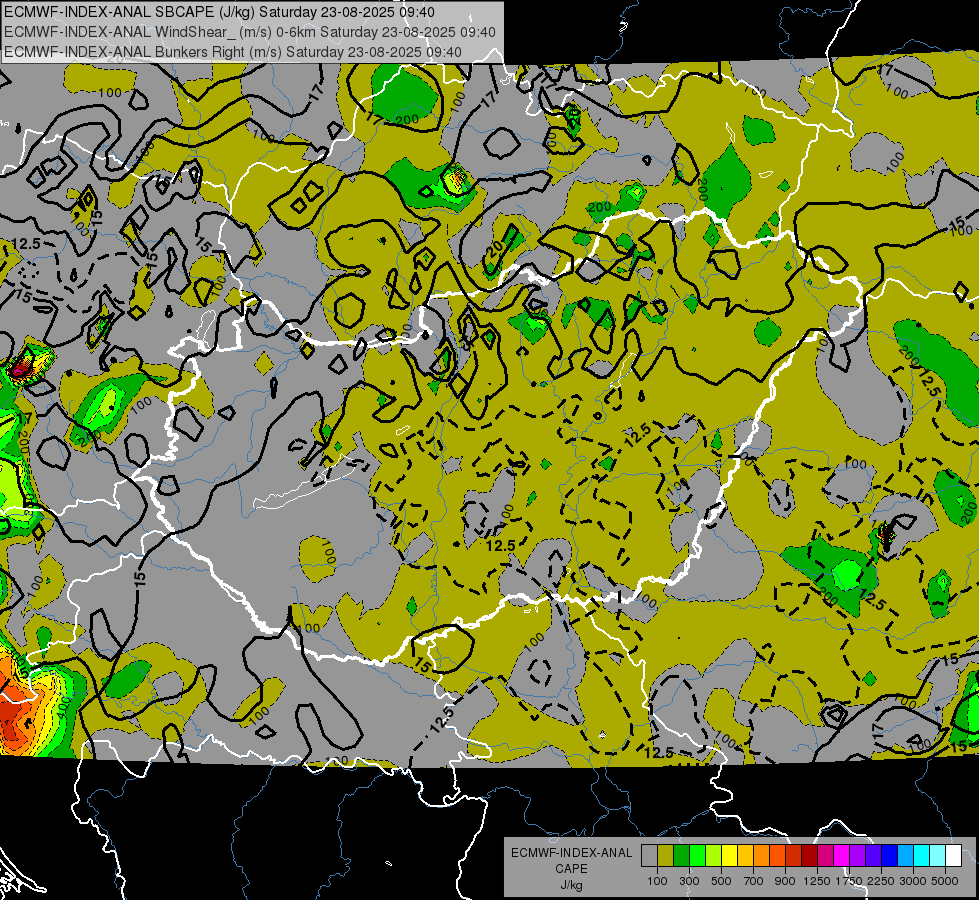Select the dark green legend swatch
The height and width of the screenshot is (900, 979).
pos(681,856)
